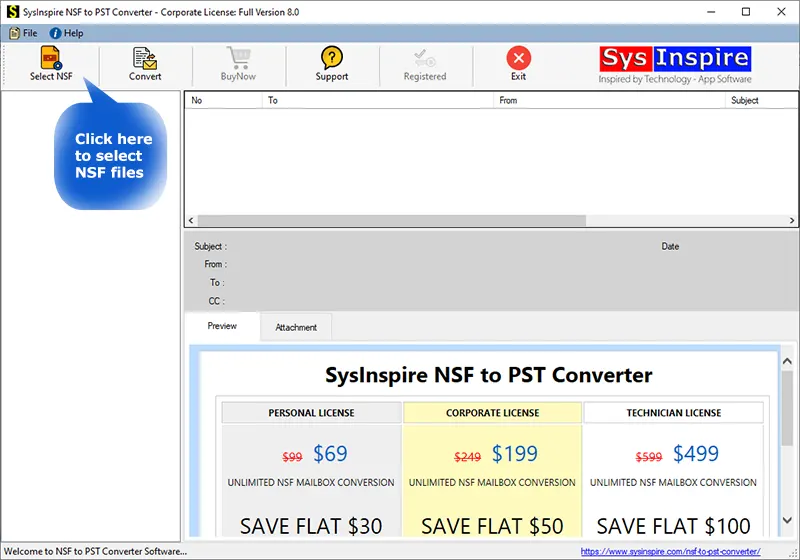Switch to the Attachment tab

[x=296, y=327]
